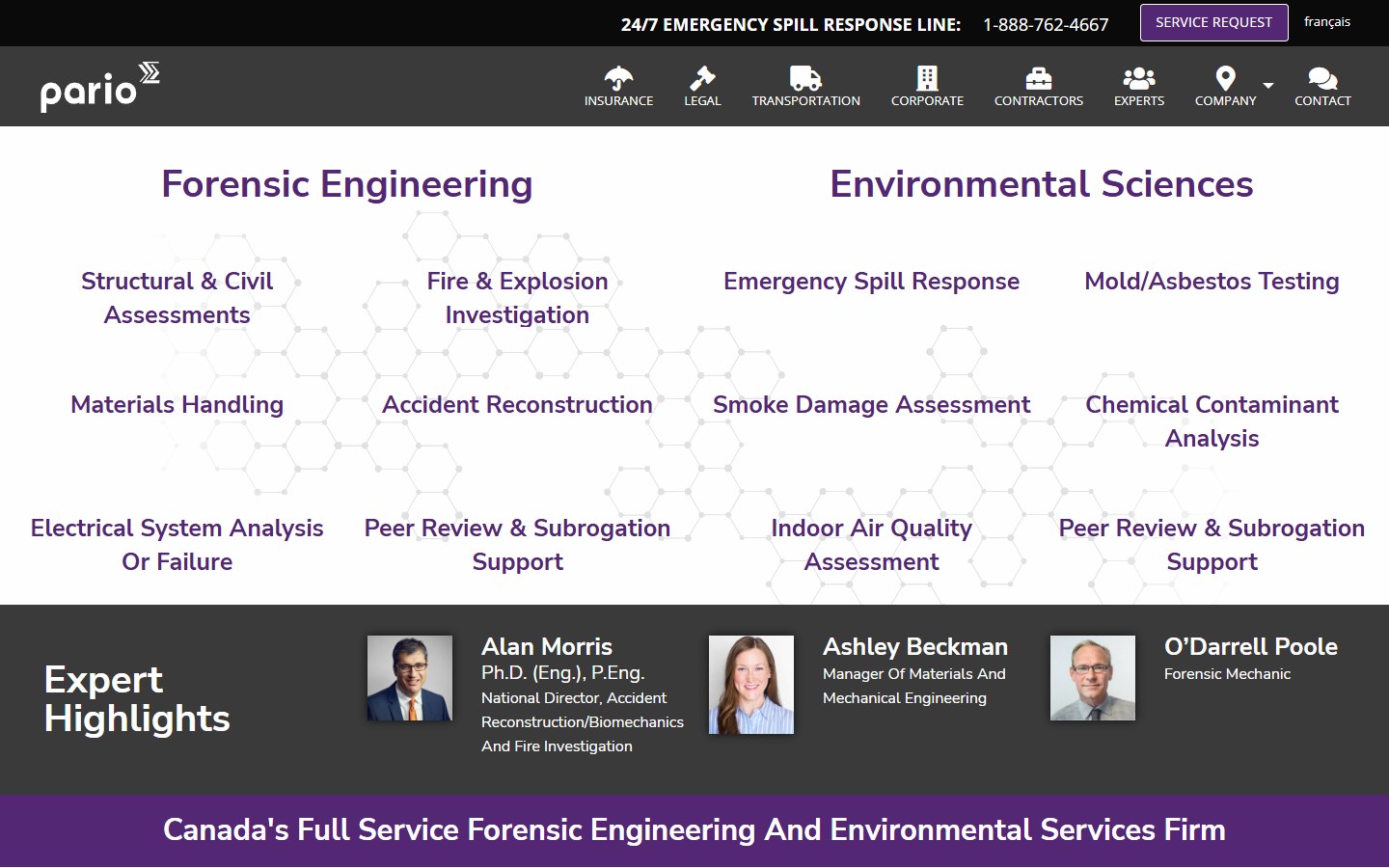Click the Legal gavel icon
Image resolution: width=1389 pixels, height=868 pixels.
click(x=702, y=78)
